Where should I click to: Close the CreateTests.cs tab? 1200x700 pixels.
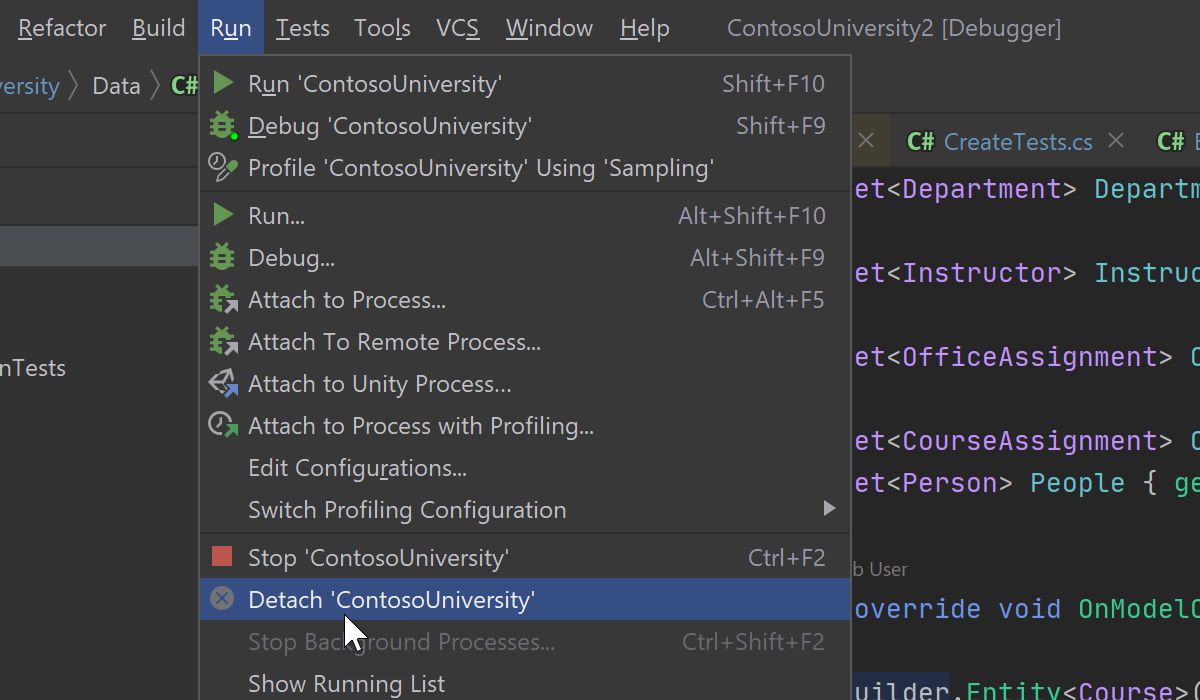click(x=1117, y=141)
